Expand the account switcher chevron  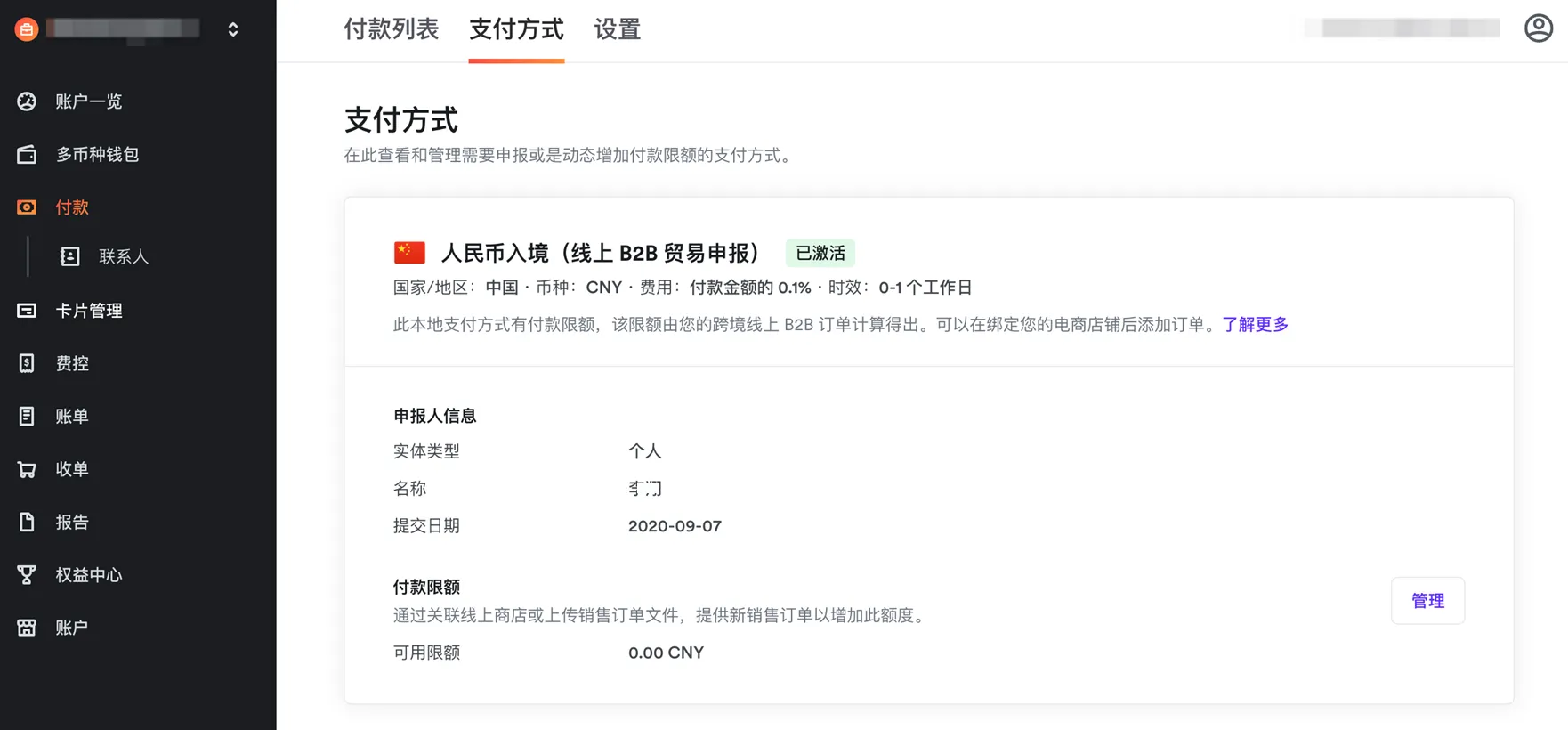(x=233, y=29)
